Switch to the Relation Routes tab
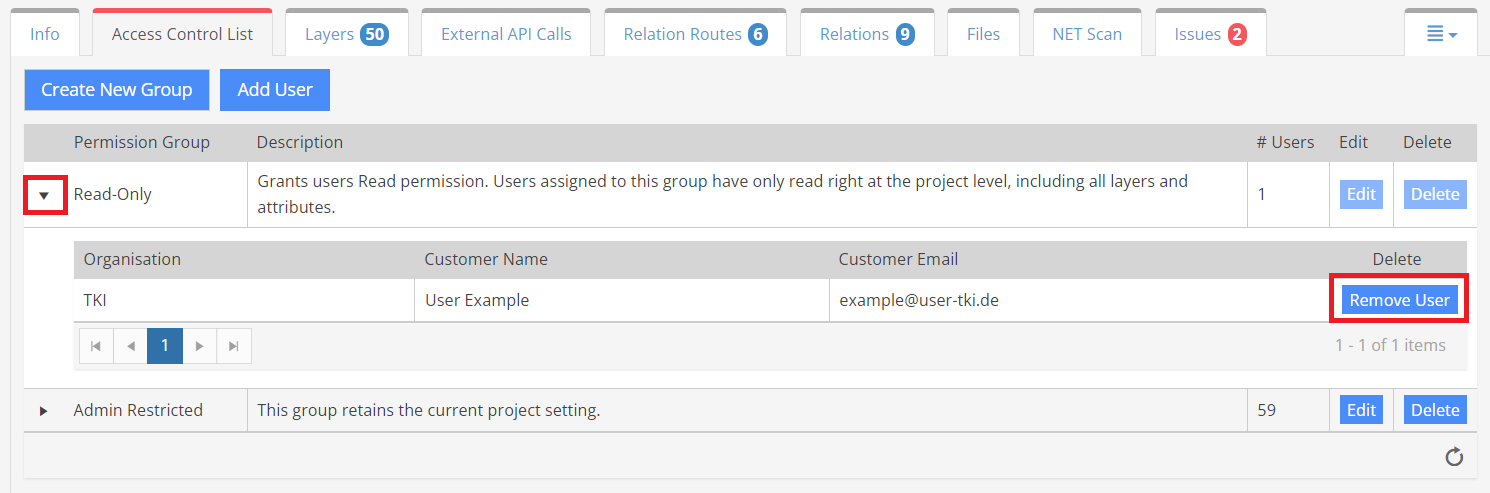This screenshot has height=493, width=1490. [694, 34]
